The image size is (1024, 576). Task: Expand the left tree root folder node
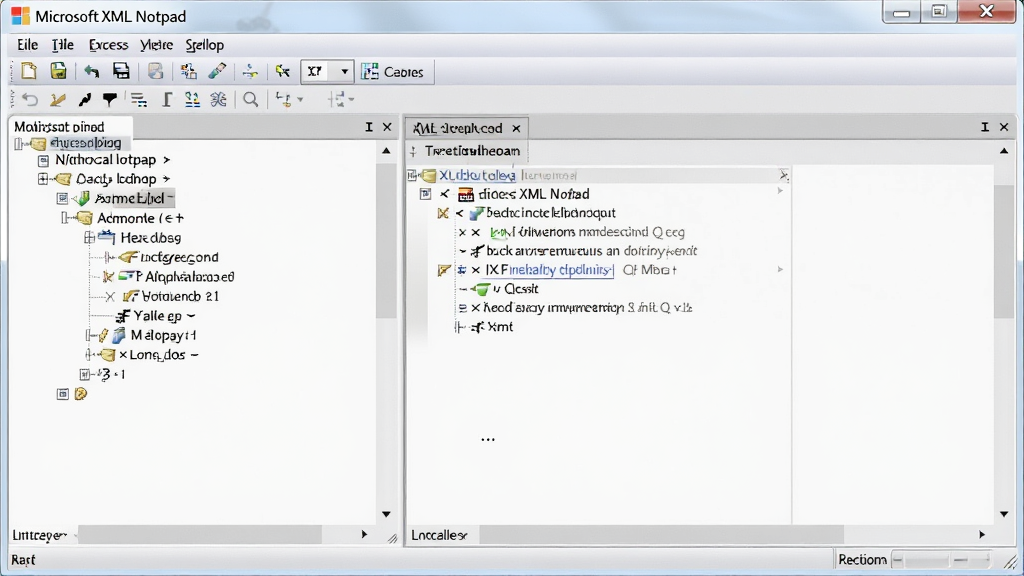tap(20, 144)
